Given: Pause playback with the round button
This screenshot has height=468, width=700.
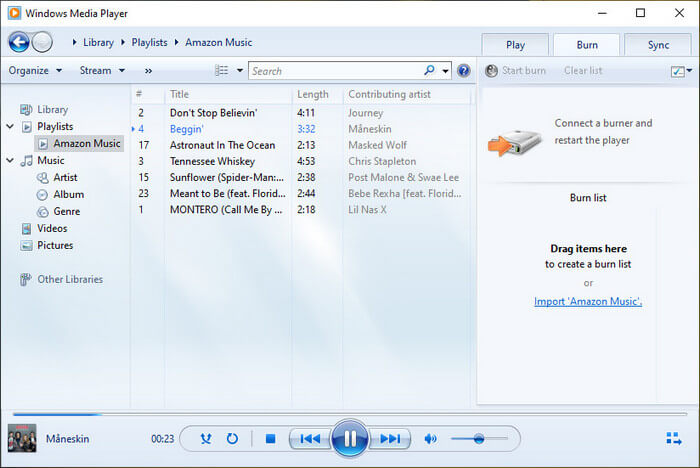Looking at the screenshot, I should pyautogui.click(x=350, y=439).
